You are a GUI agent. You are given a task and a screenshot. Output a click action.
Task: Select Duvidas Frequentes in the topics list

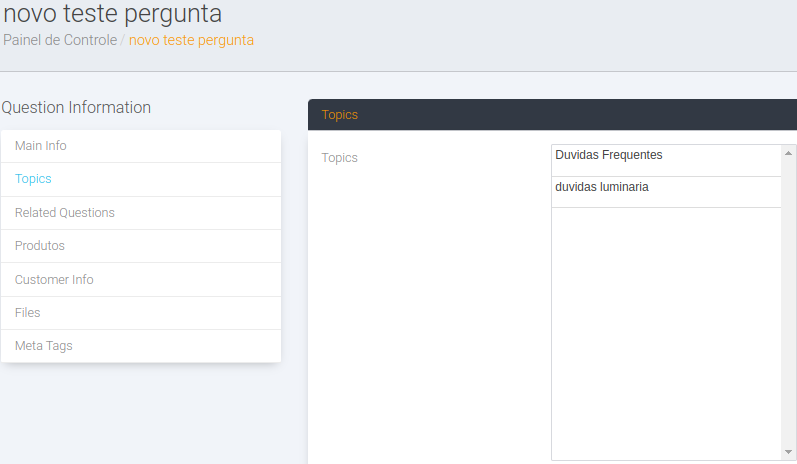pyautogui.click(x=666, y=161)
